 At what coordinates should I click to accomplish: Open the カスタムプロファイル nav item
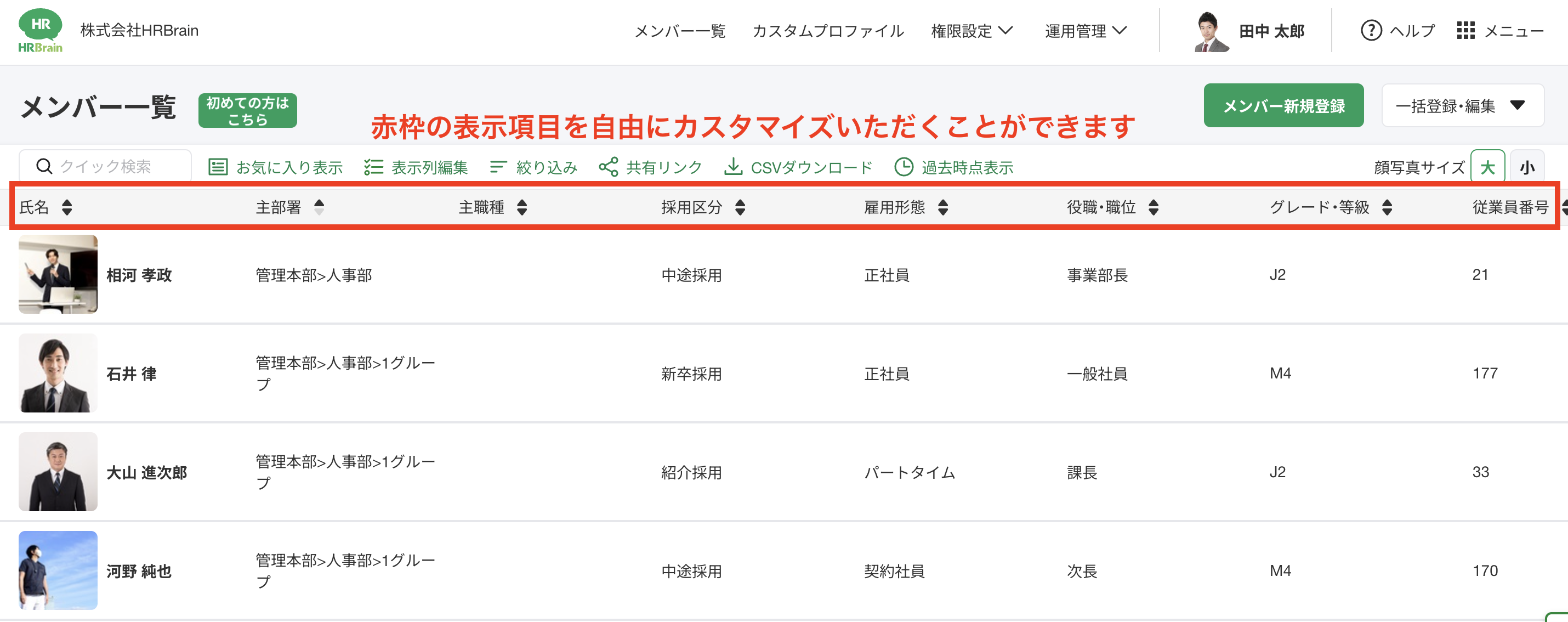tap(828, 31)
